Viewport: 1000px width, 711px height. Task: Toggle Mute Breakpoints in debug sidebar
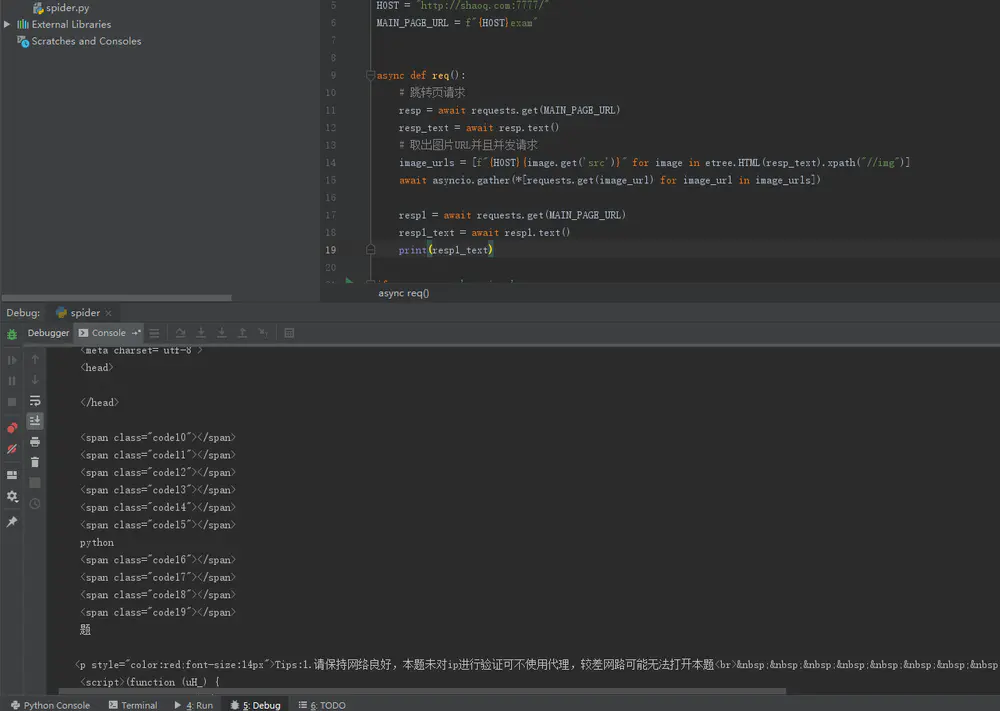tap(12, 450)
